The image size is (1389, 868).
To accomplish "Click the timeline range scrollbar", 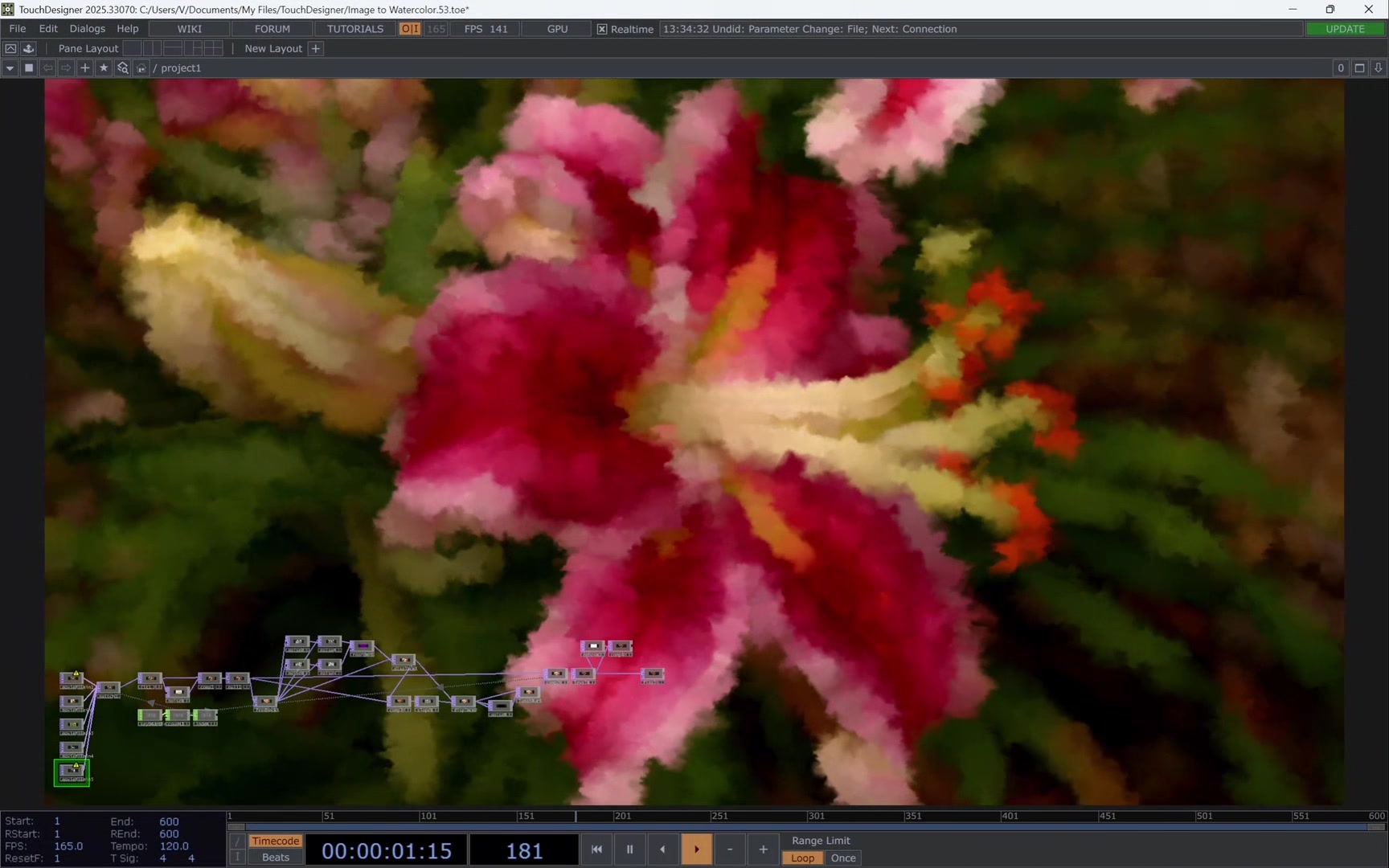I will pos(806,826).
